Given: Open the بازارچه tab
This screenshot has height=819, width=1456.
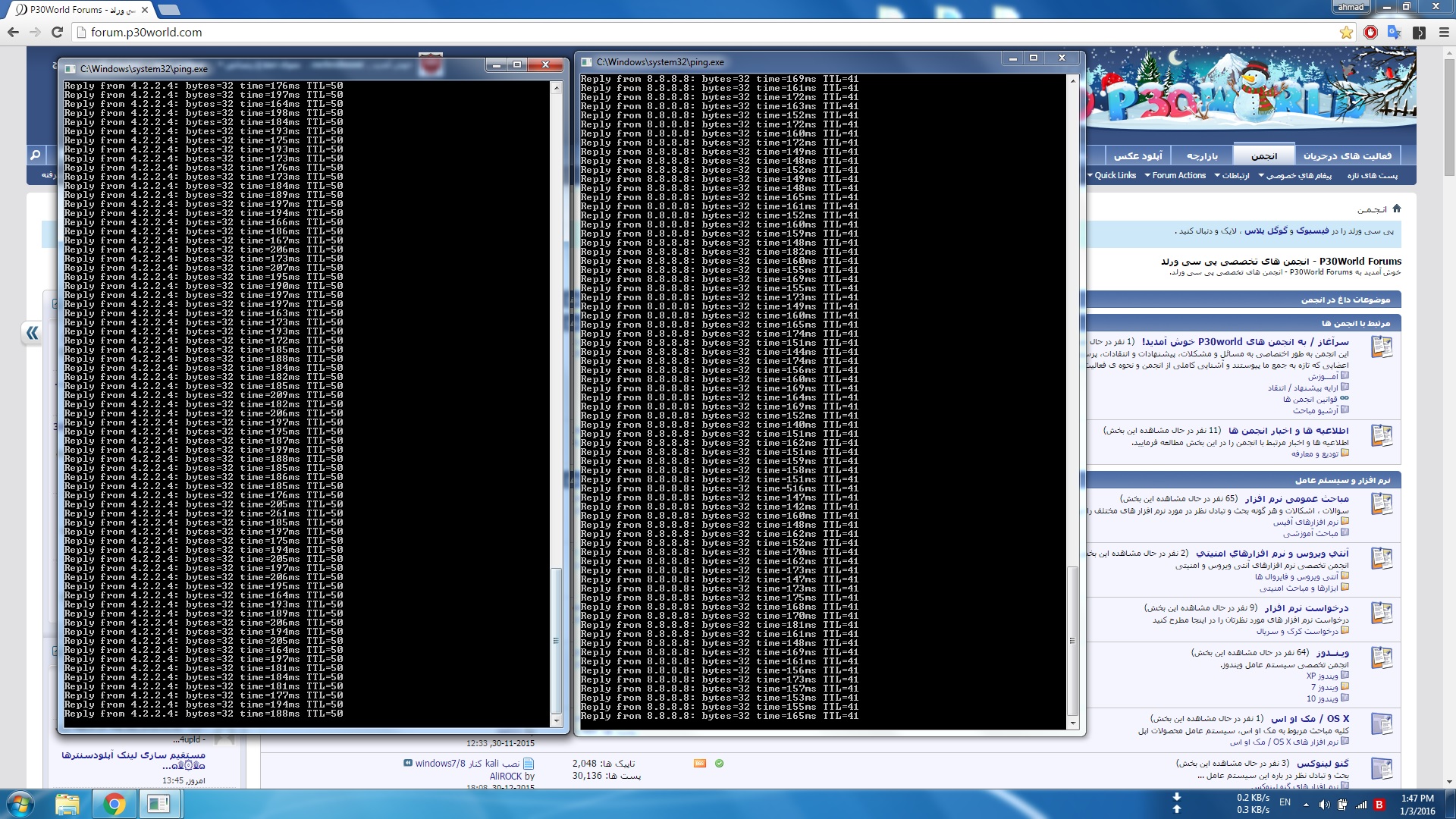Looking at the screenshot, I should 1202,155.
